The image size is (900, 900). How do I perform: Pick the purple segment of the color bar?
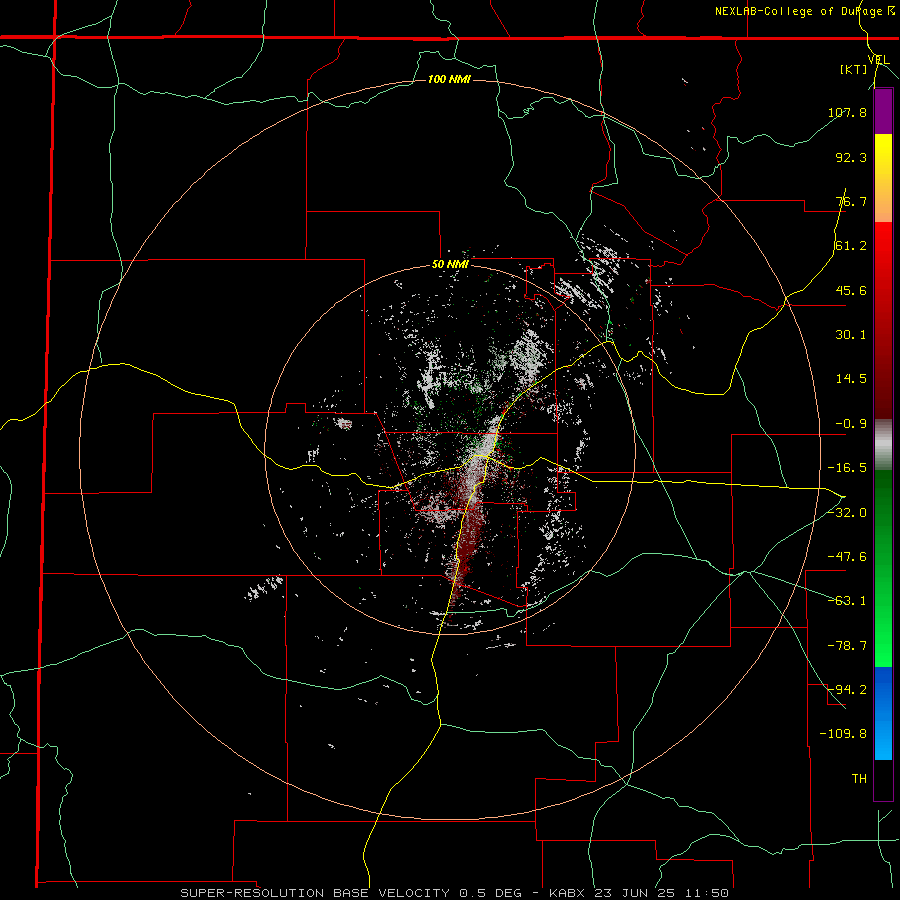883,112
